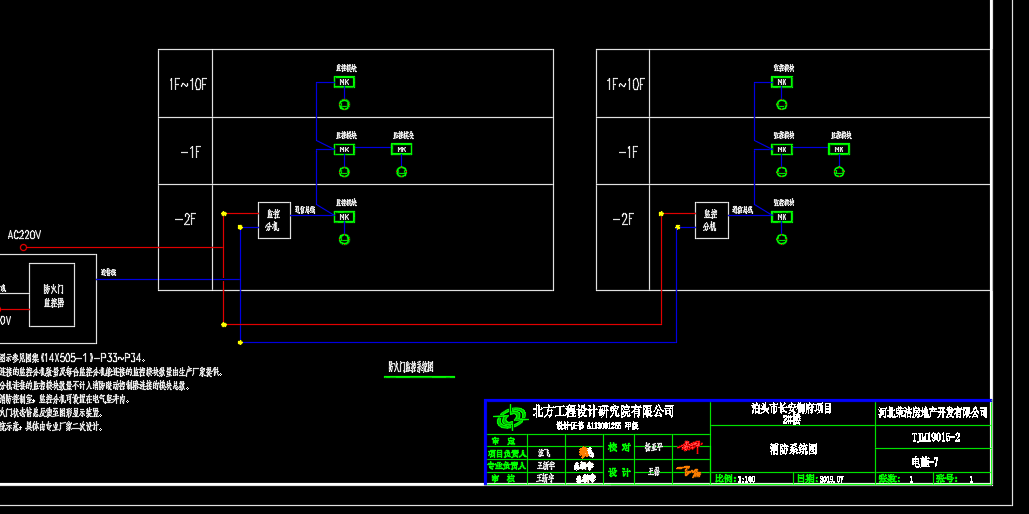1029x514 pixels.
Task: Select the second MK module in left -1F row
Action: [402, 149]
